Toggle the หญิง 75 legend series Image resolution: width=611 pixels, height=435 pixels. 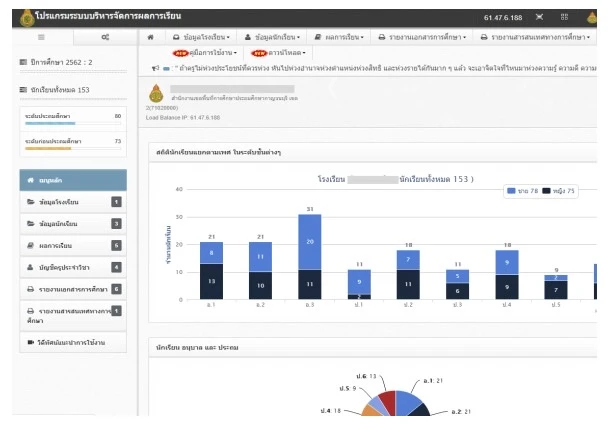point(558,191)
